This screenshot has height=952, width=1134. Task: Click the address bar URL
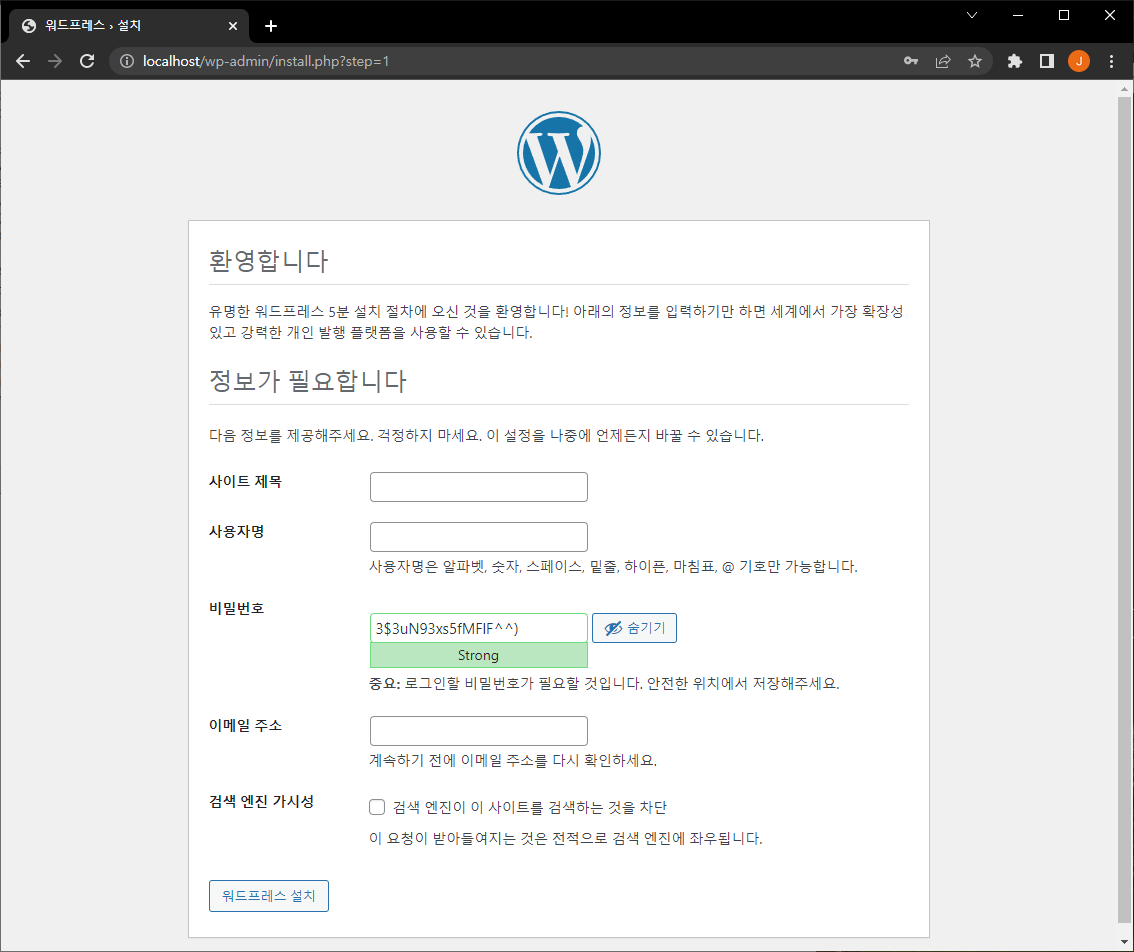[x=266, y=61]
